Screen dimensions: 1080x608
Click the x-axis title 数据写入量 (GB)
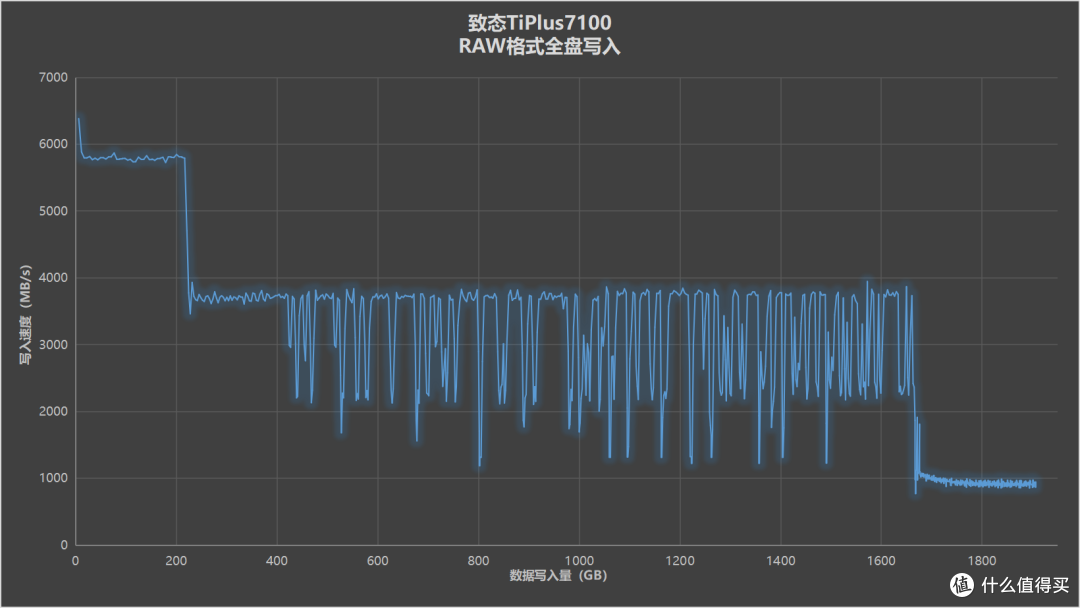coord(558,576)
